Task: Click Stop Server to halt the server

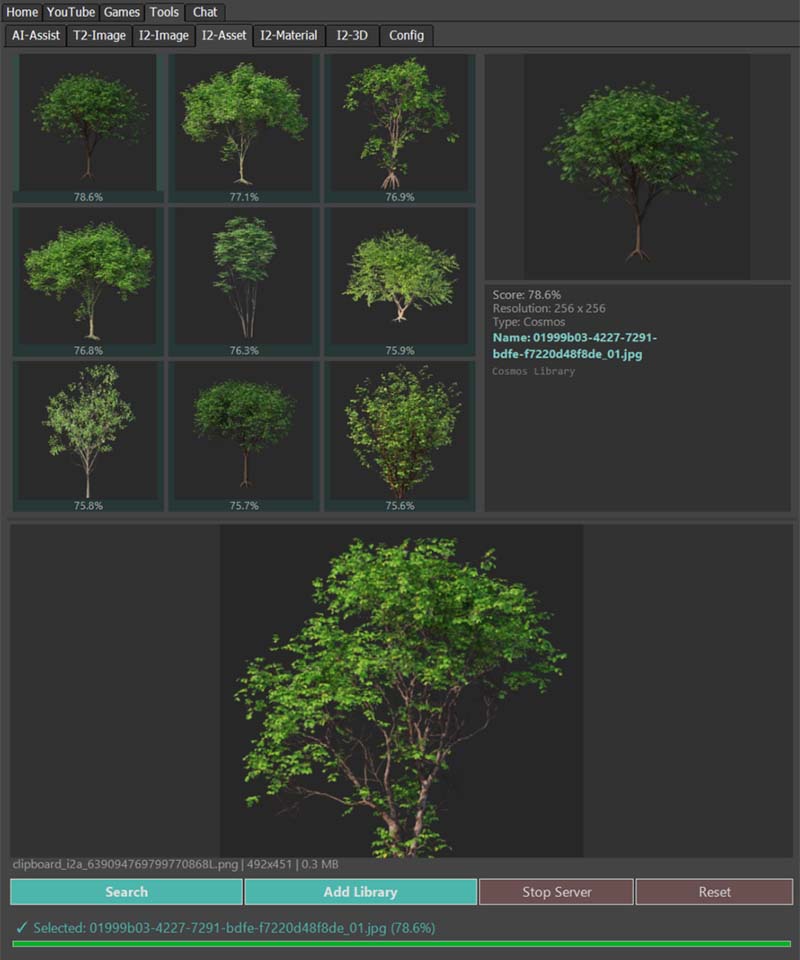Action: (557, 892)
